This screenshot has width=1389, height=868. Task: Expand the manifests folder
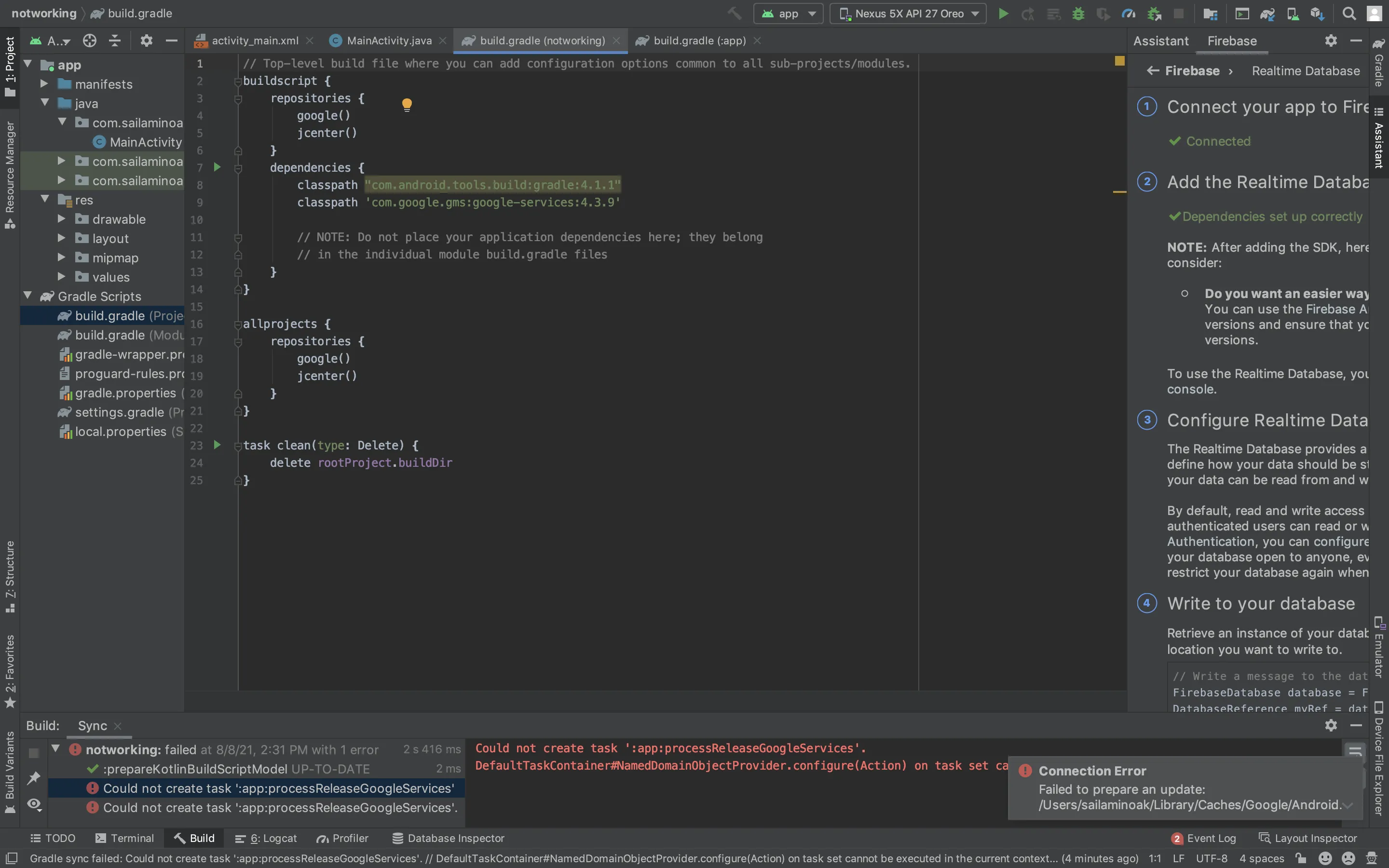tap(44, 84)
